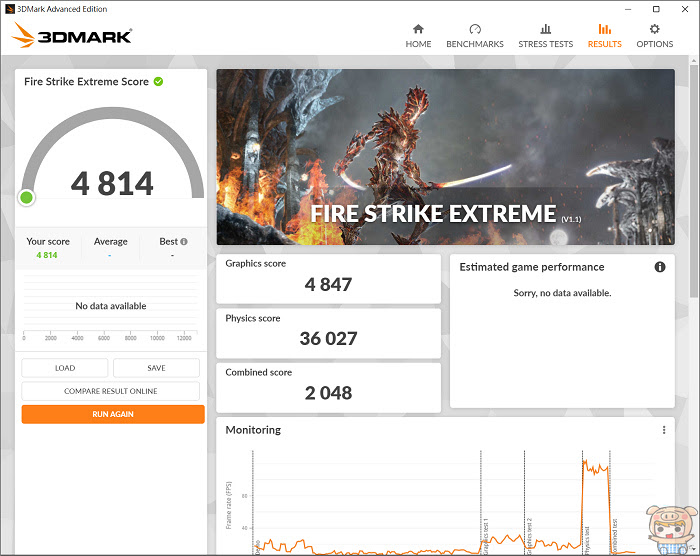Click the SAVE button

pyautogui.click(x=156, y=368)
